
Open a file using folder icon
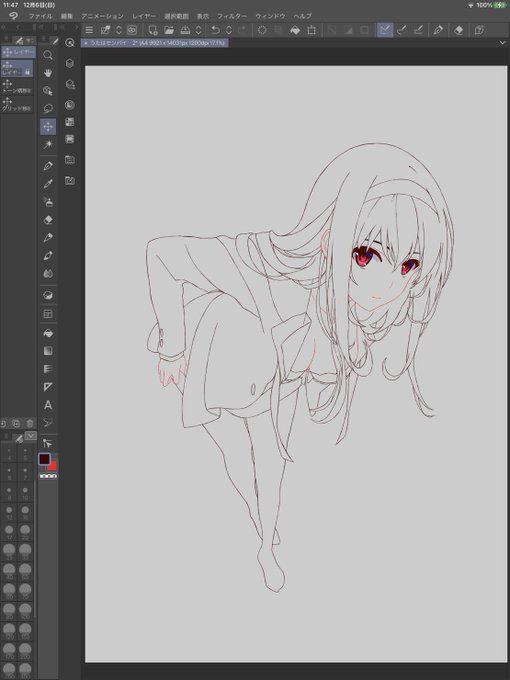(169, 30)
